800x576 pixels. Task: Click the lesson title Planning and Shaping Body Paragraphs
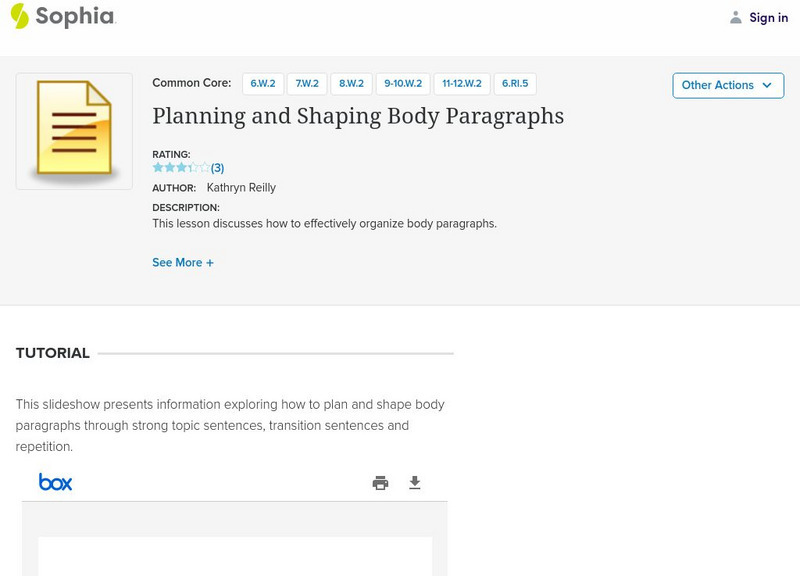click(358, 116)
